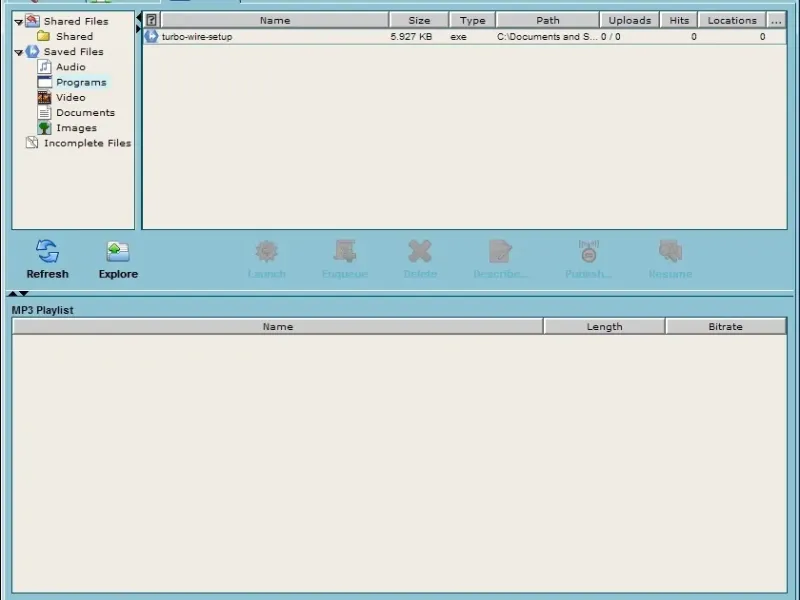
Task: Click the Delete X icon
Action: click(x=420, y=251)
